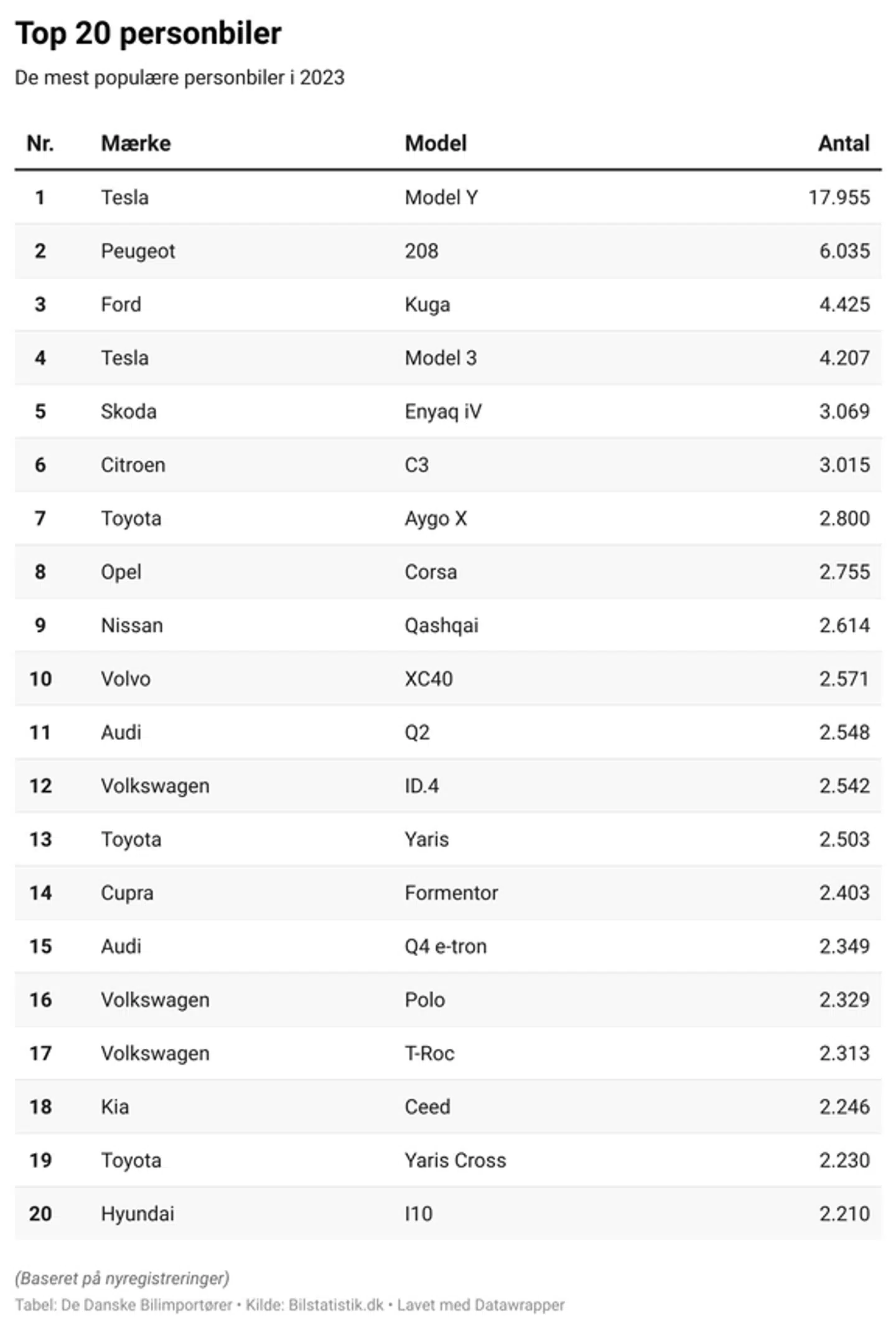Select the Cupra brand cell

pyautogui.click(x=127, y=893)
